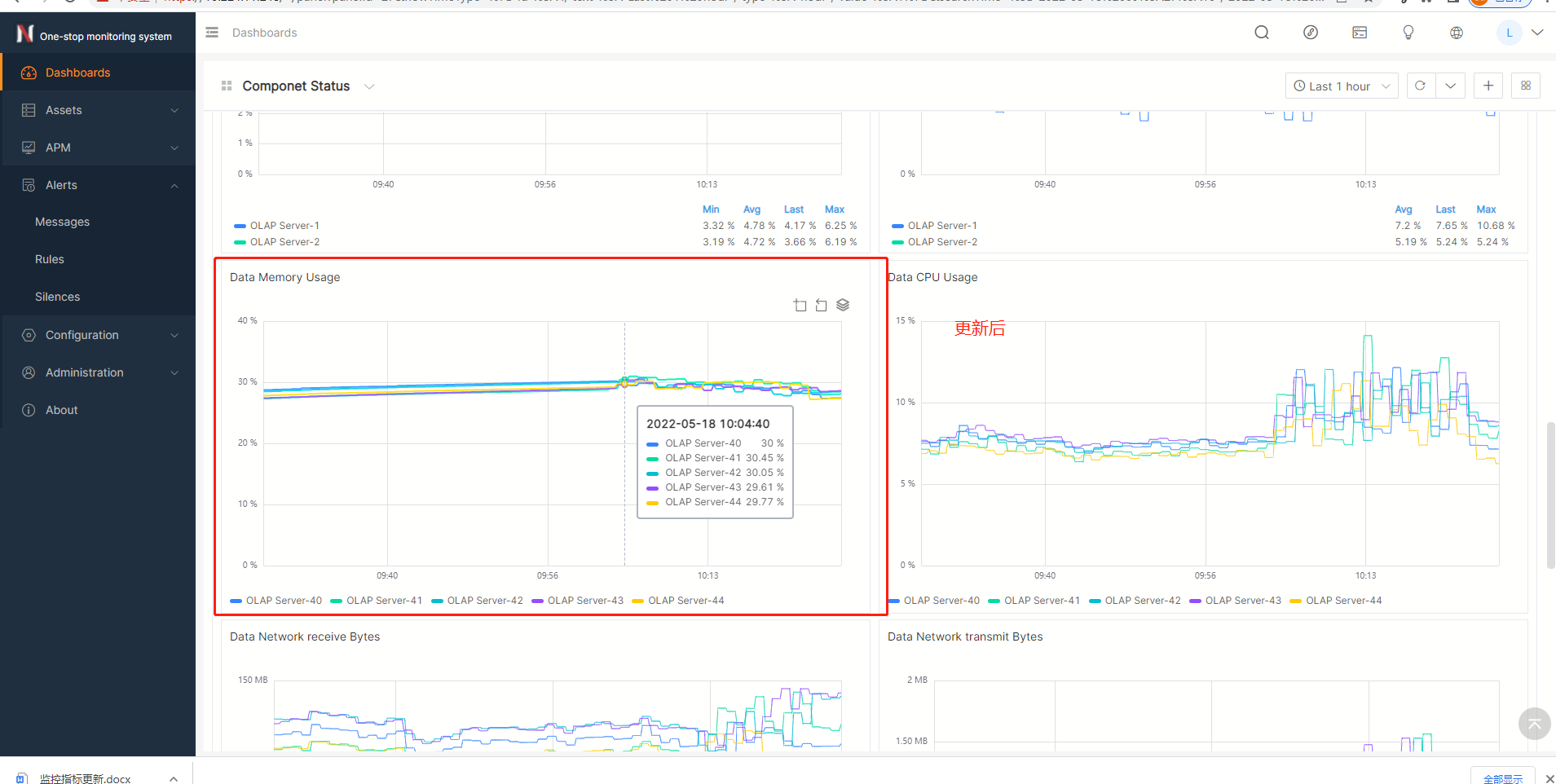Viewport: 1556px width, 784px height.
Task: Click the layers icon in Data Memory Usage chart
Action: coord(843,305)
